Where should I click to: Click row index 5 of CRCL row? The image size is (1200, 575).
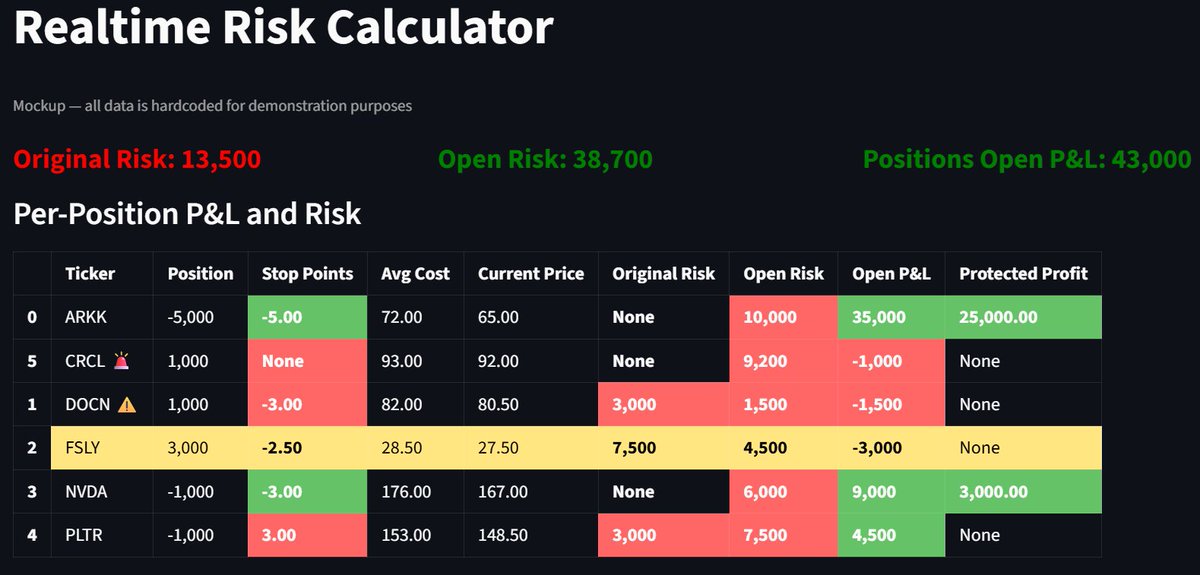(x=32, y=361)
